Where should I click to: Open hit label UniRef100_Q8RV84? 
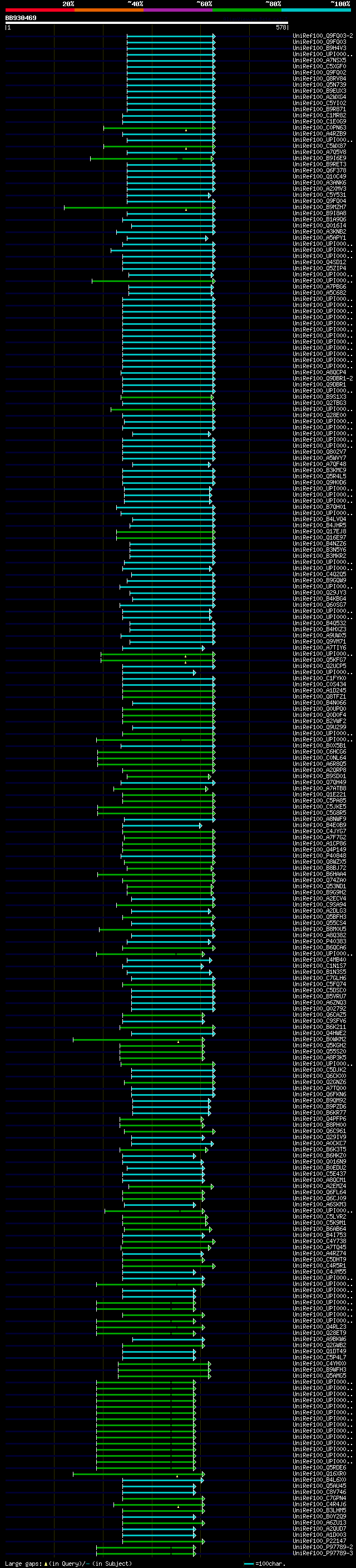pyautogui.click(x=319, y=78)
